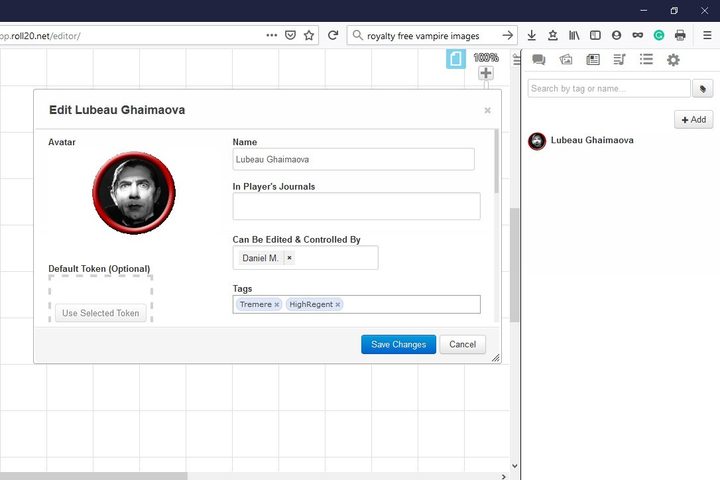Click the page toolbar icon above zoom
This screenshot has width=720, height=480.
(456, 59)
